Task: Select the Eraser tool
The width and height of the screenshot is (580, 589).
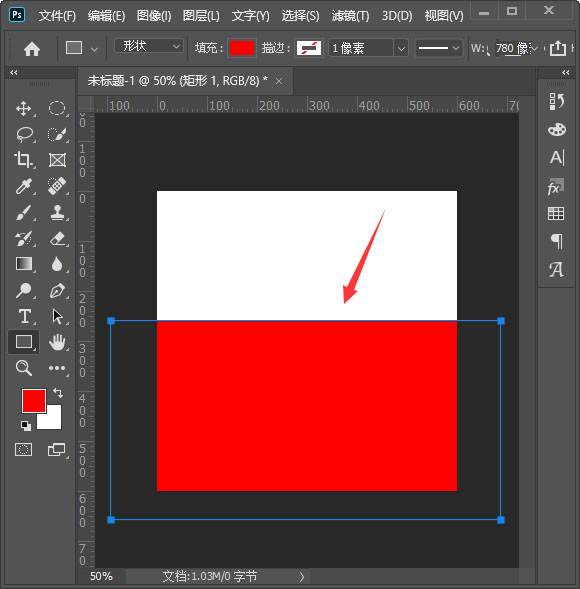Action: click(x=57, y=239)
